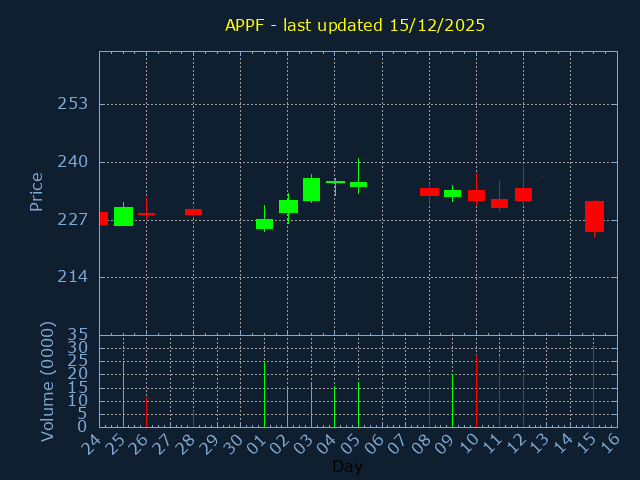Click the chart title APPF last updated
The image size is (640, 480).
click(355, 25)
